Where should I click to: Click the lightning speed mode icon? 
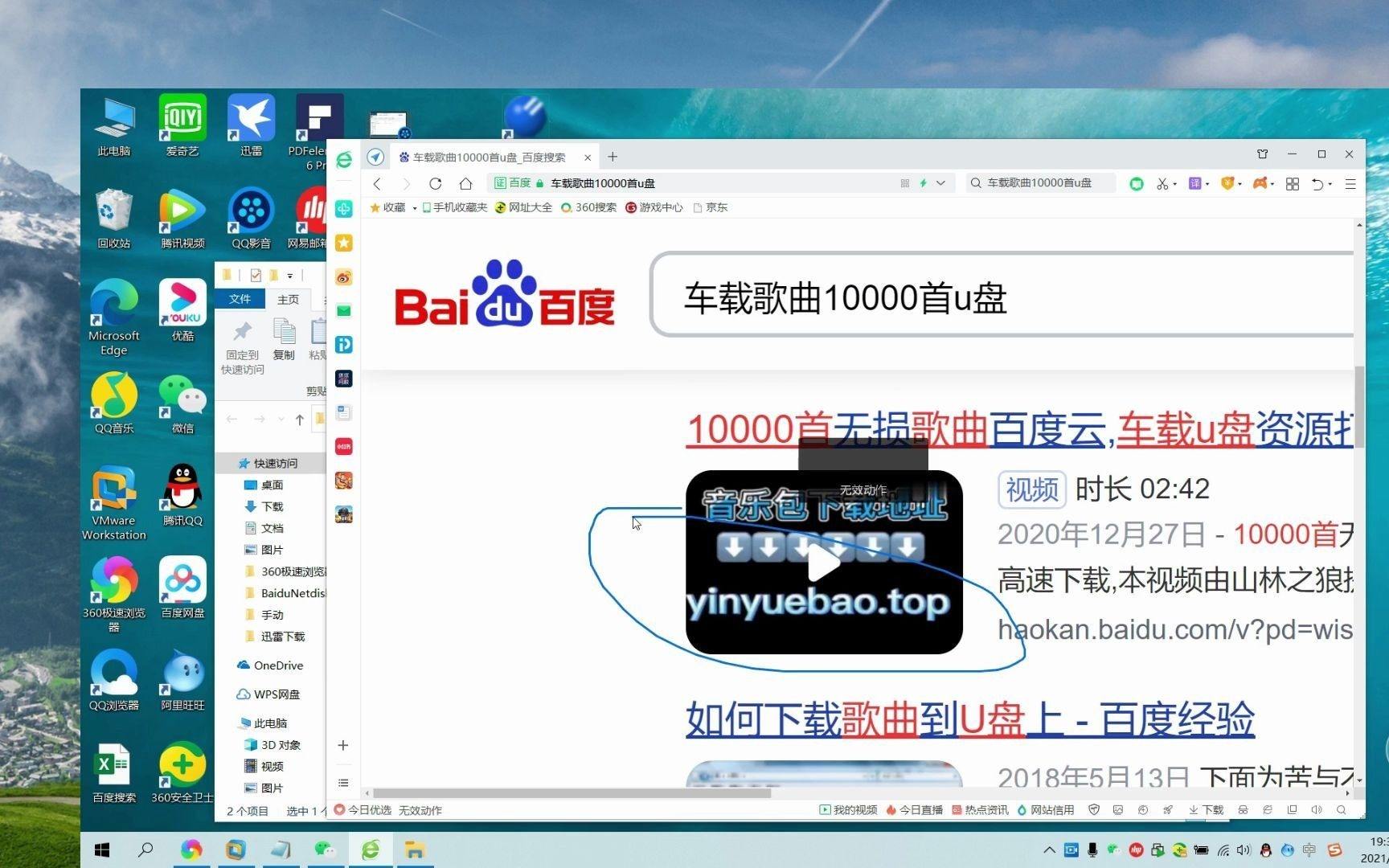coord(923,183)
